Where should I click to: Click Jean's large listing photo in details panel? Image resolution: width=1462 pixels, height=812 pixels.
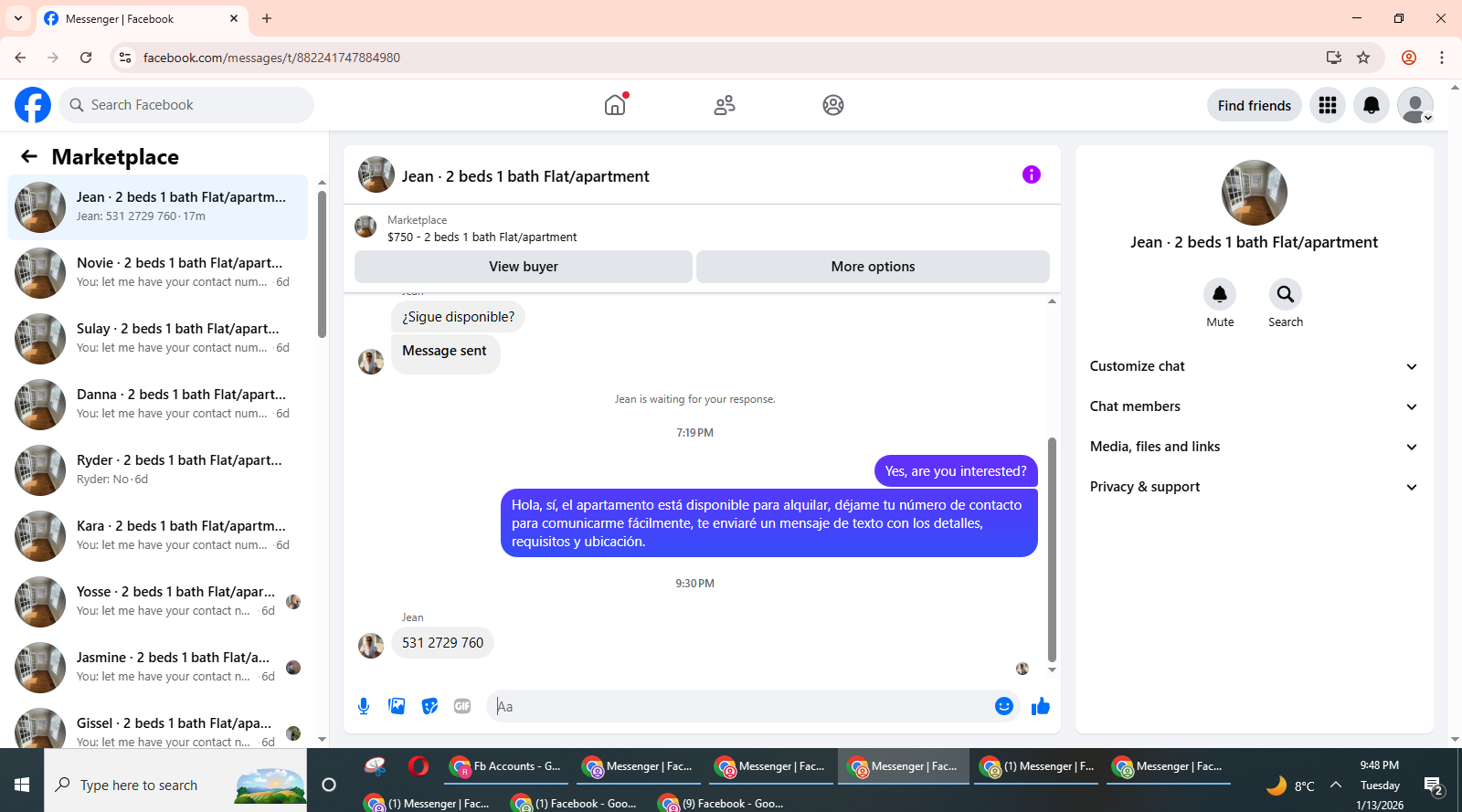point(1255,193)
